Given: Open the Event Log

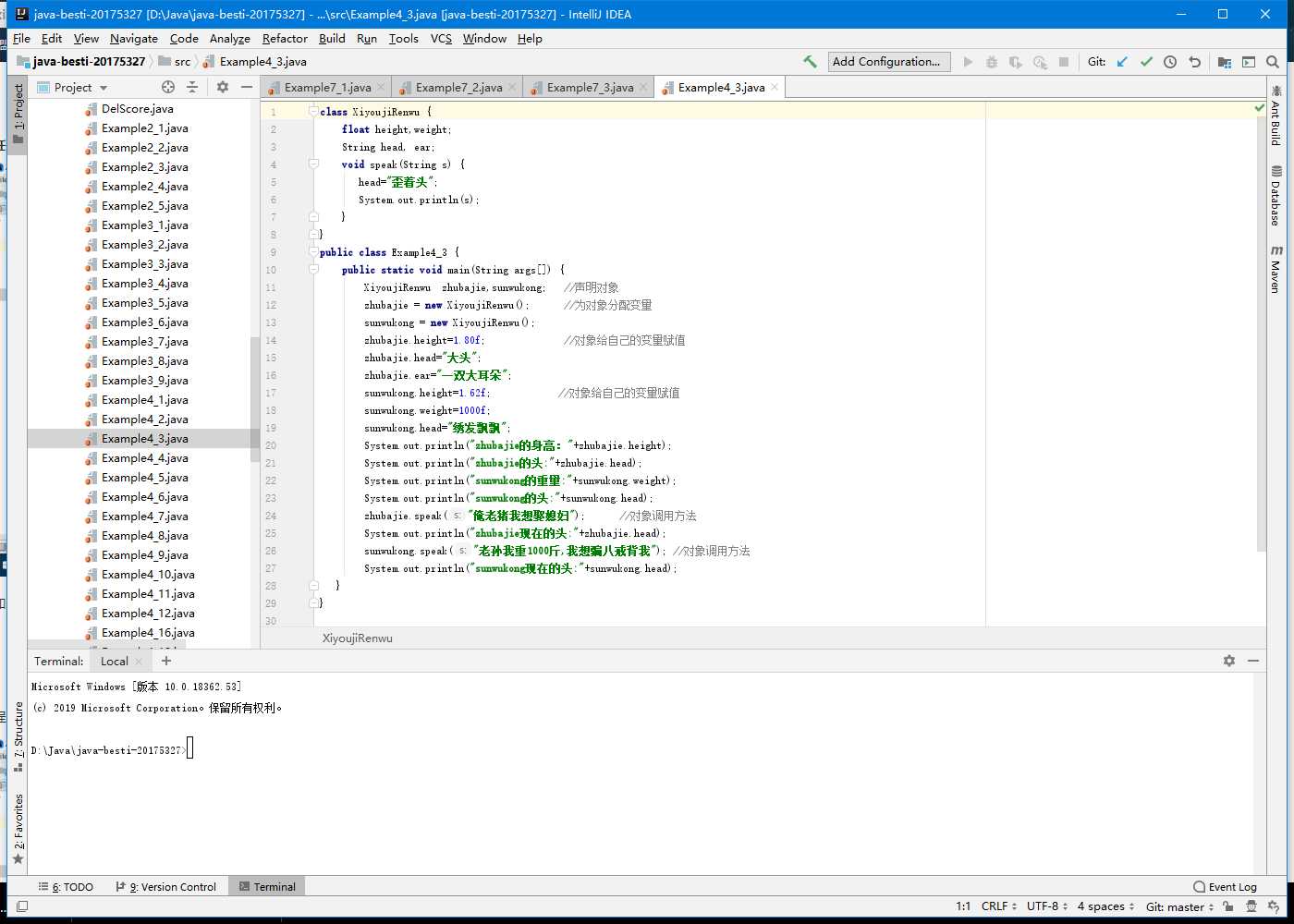Looking at the screenshot, I should pos(1225,886).
